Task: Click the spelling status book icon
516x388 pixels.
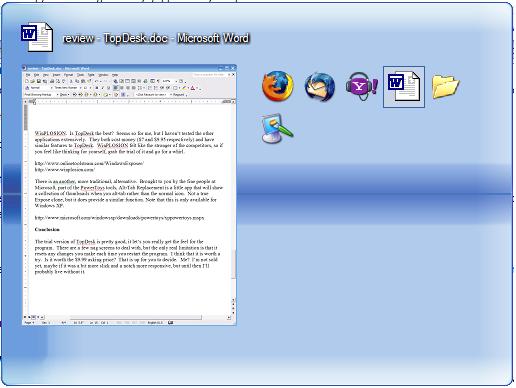Action: 170,323
